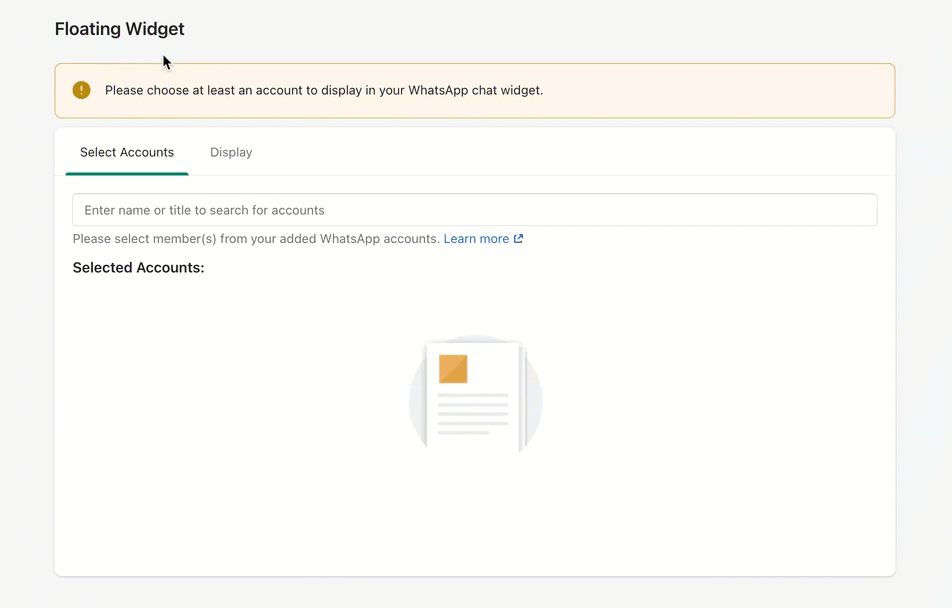The width and height of the screenshot is (952, 608).
Task: Click the "Please choose at least an account" warning text
Action: click(324, 90)
